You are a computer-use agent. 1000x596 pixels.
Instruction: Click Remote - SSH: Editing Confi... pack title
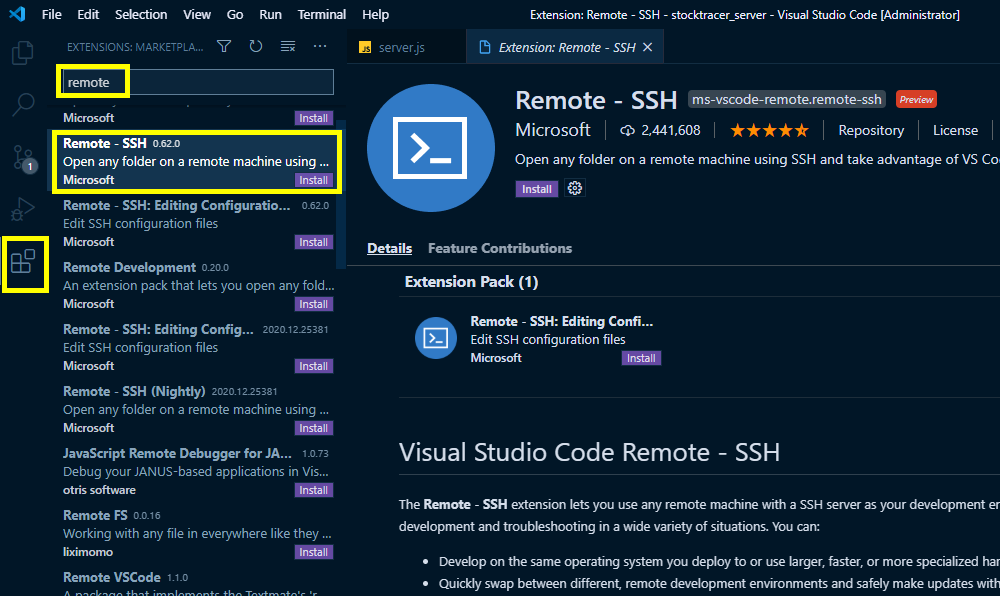[x=561, y=321]
